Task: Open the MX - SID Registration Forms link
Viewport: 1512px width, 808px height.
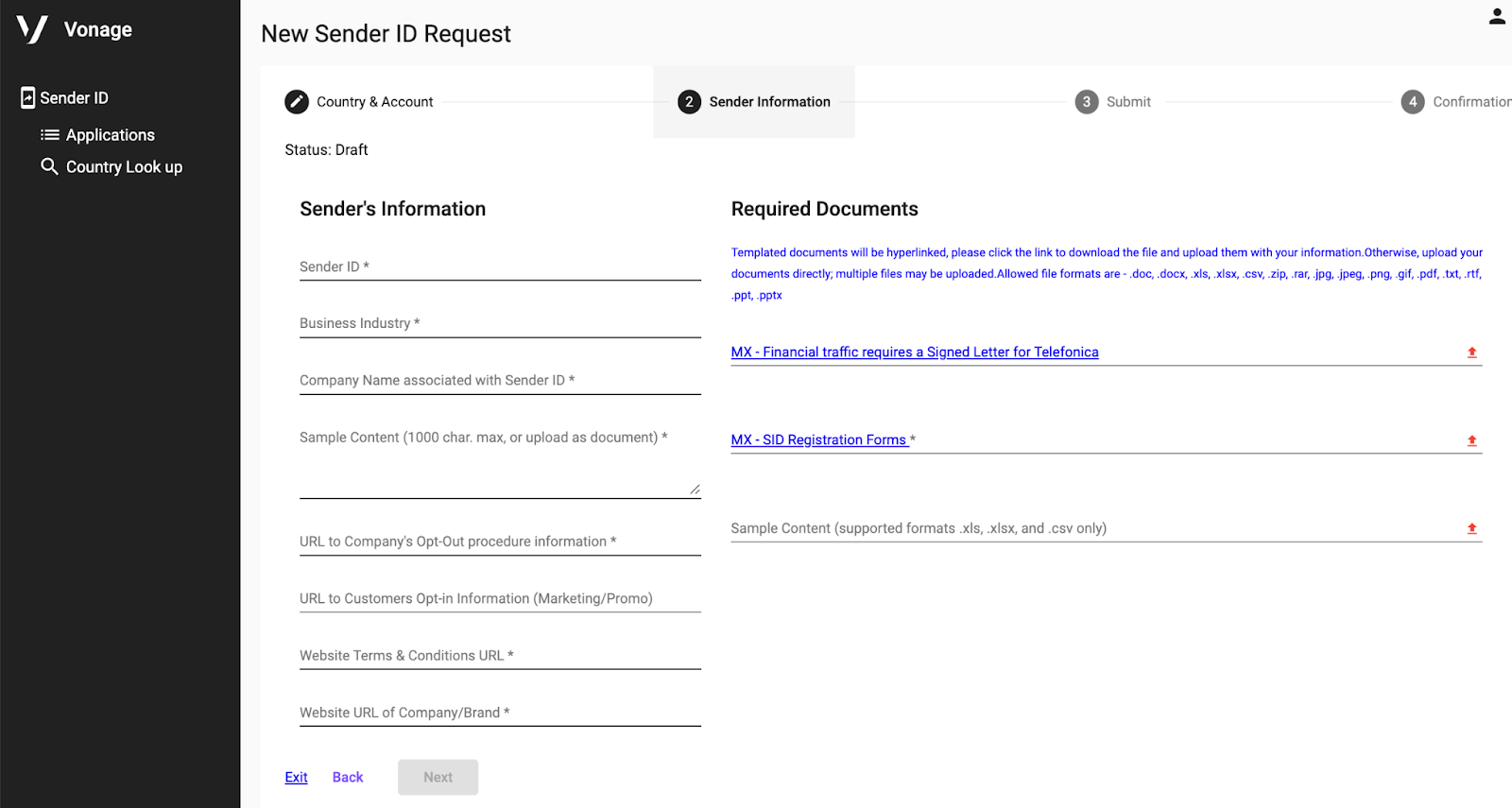Action: coord(819,440)
